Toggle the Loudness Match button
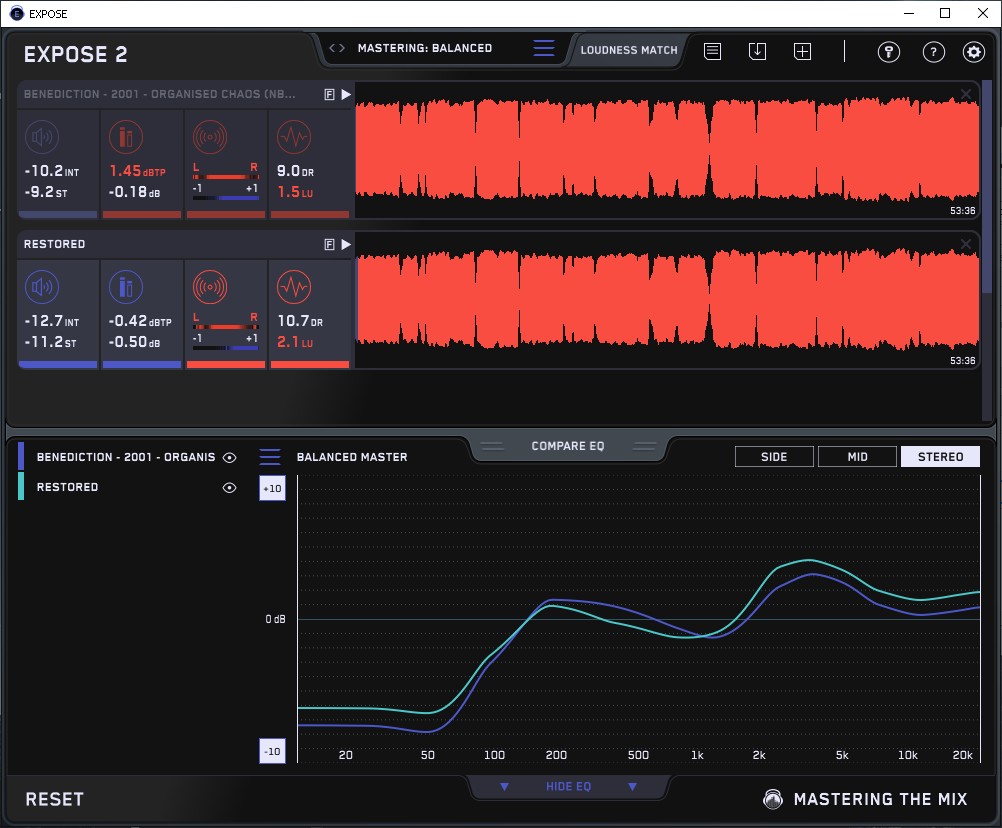Image resolution: width=1002 pixels, height=828 pixels. pos(629,49)
